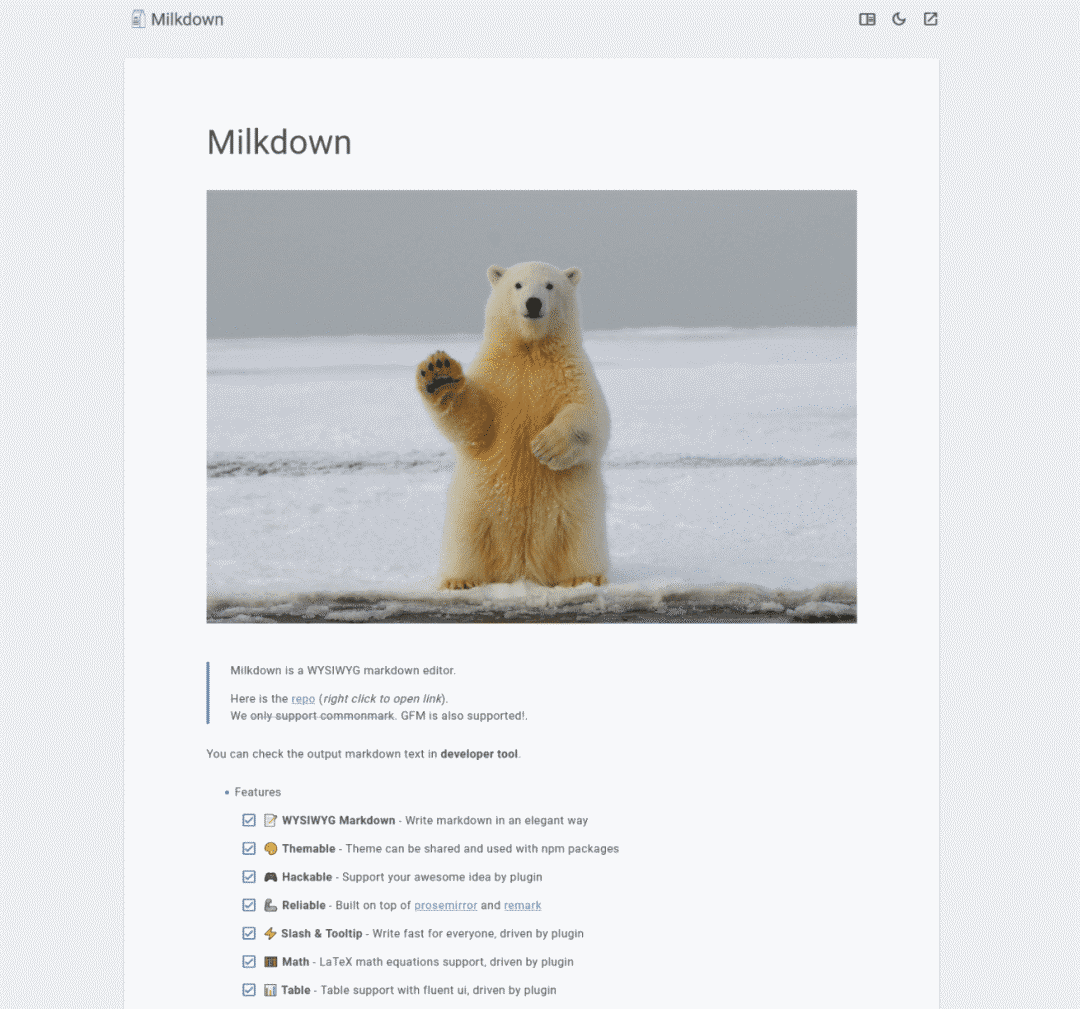Viewport: 1080px width, 1009px height.
Task: Toggle the two-column split view icon
Action: 867,19
